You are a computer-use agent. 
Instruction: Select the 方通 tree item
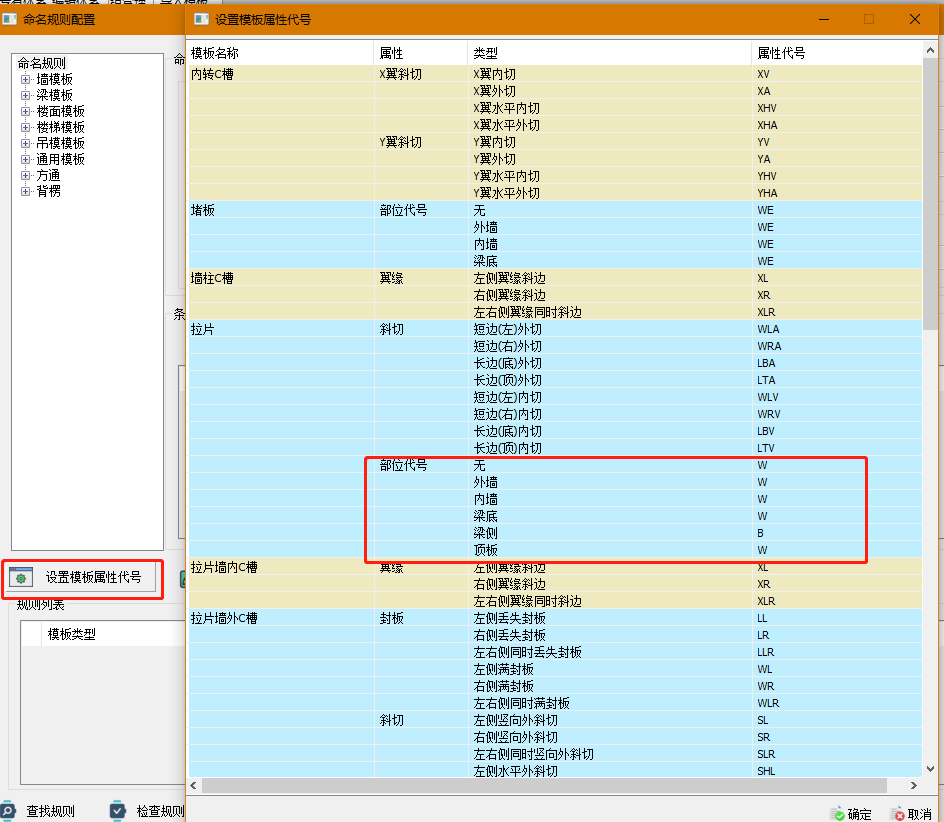[x=48, y=175]
